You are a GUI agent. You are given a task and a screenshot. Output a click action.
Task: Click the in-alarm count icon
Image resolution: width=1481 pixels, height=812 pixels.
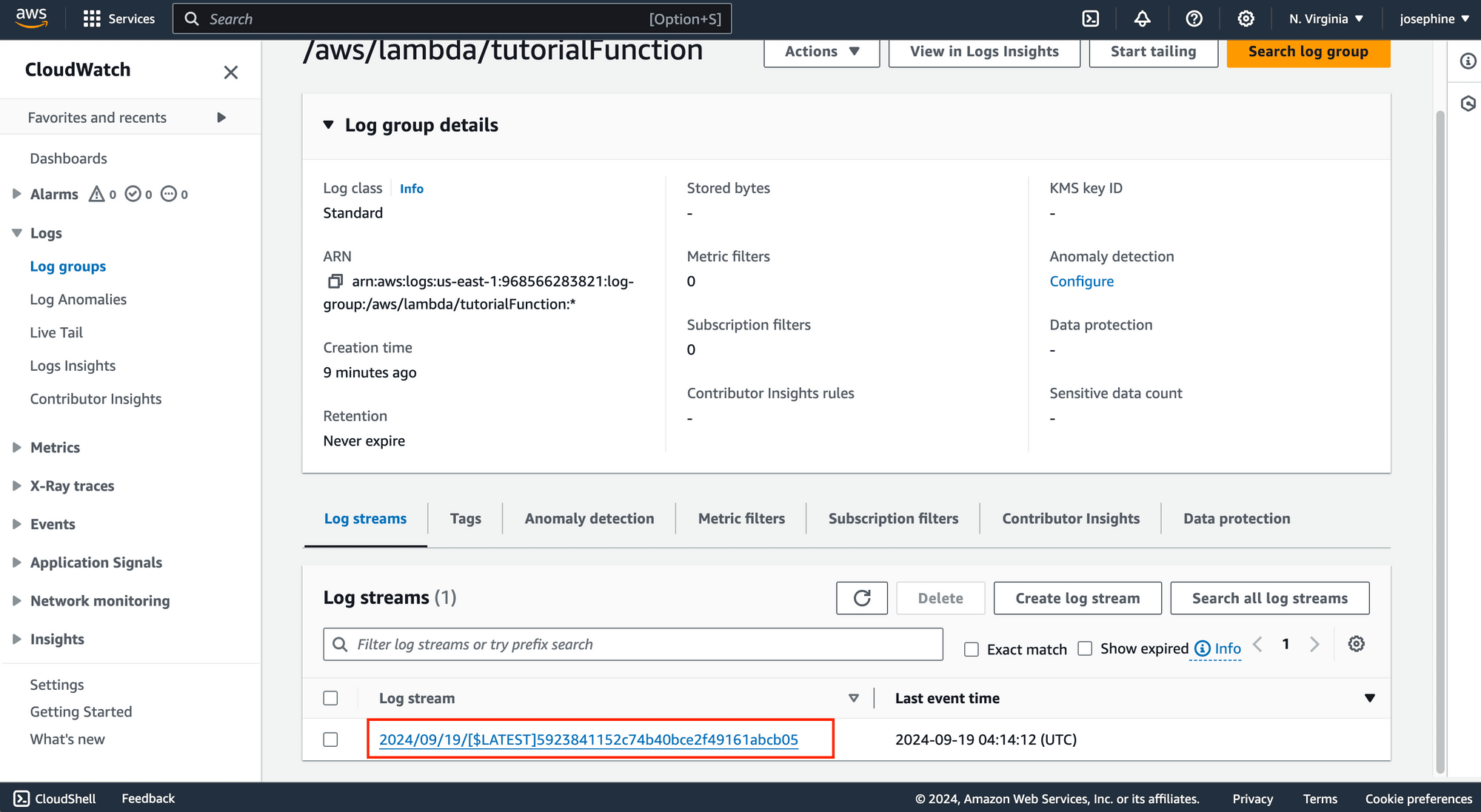(96, 194)
